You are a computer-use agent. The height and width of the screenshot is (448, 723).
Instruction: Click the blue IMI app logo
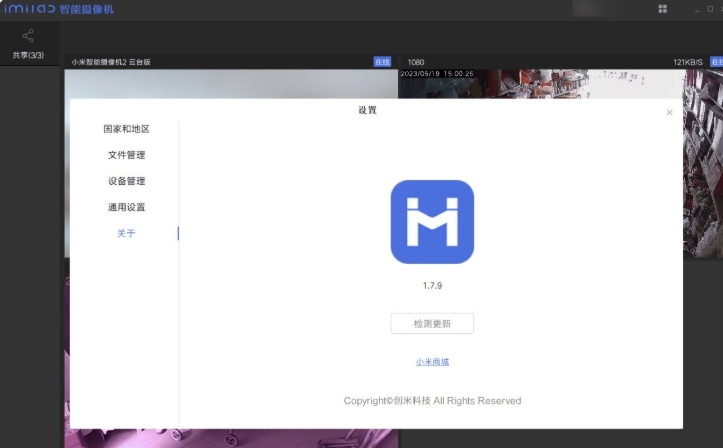pyautogui.click(x=432, y=222)
